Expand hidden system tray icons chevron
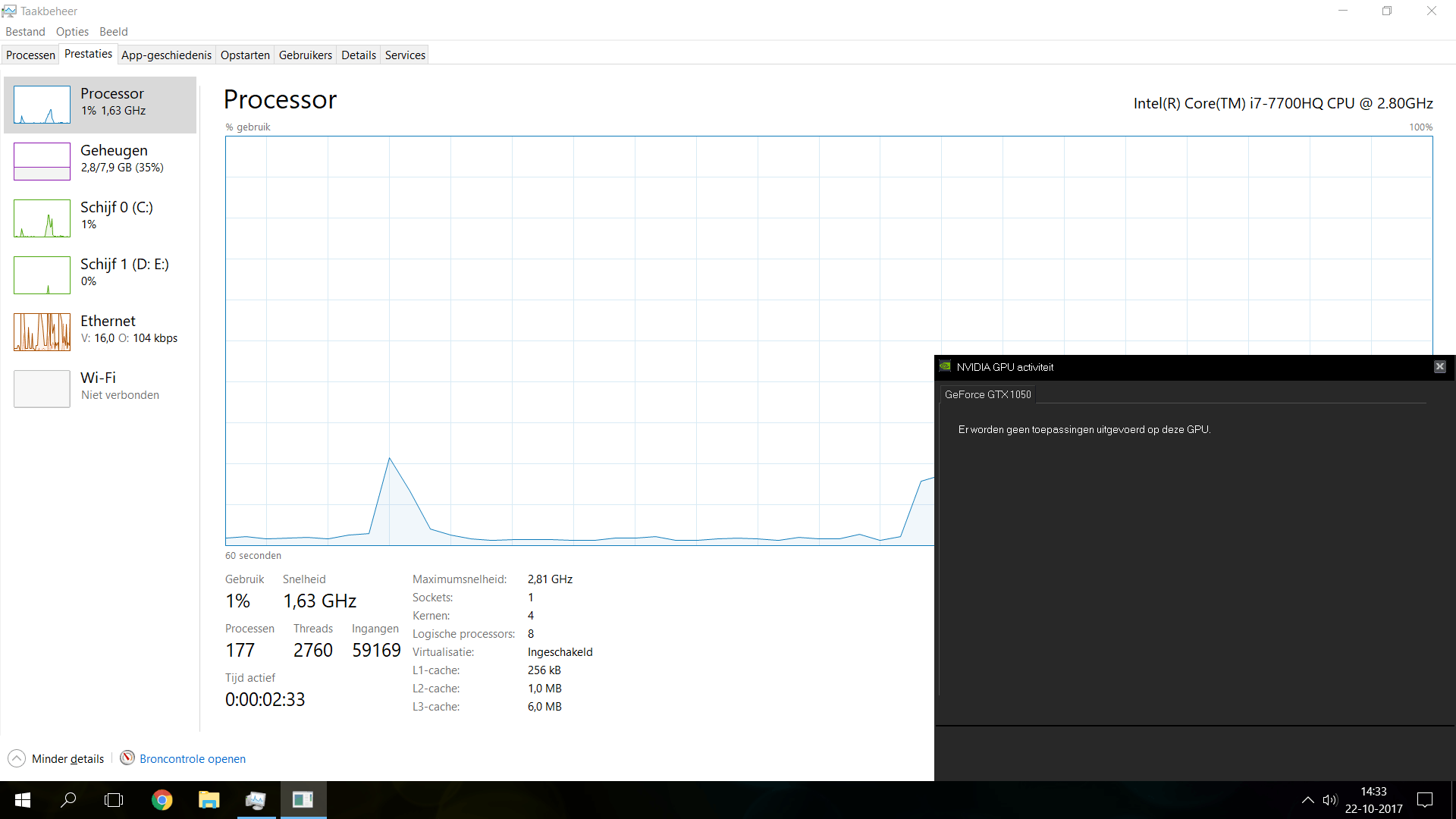 point(1307,800)
